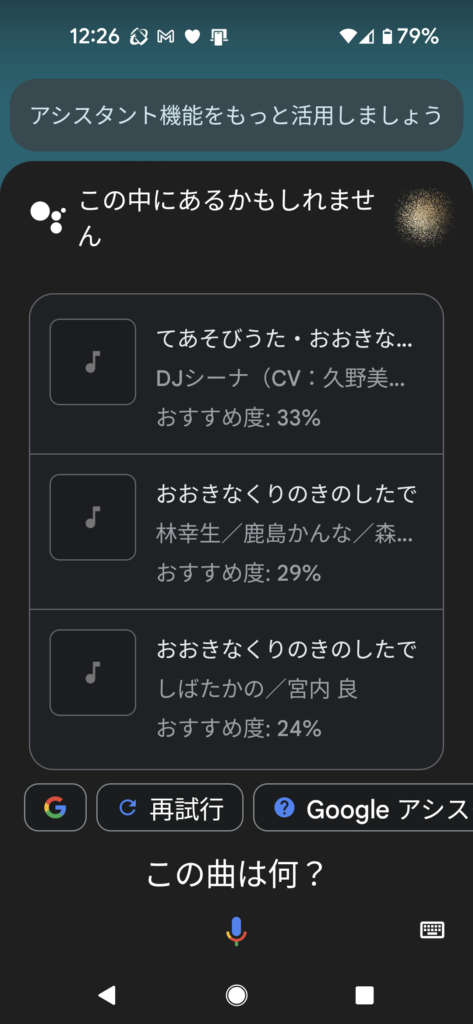Select the song てあそびうた・おおきな… result
This screenshot has width=473, height=1024.
236,374
